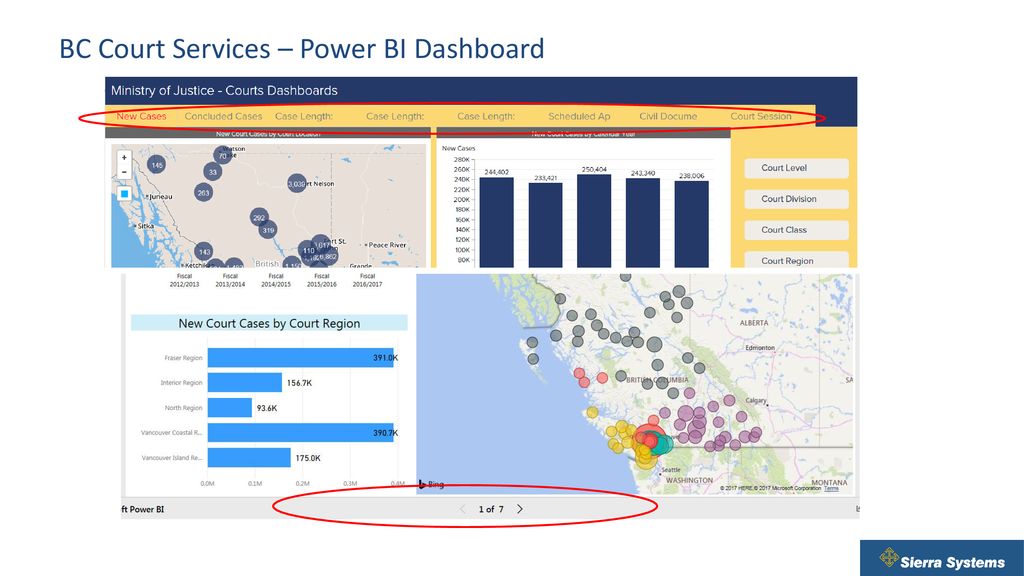Select the 145 cluster marker on map
The width and height of the screenshot is (1024, 576).
[x=156, y=165]
